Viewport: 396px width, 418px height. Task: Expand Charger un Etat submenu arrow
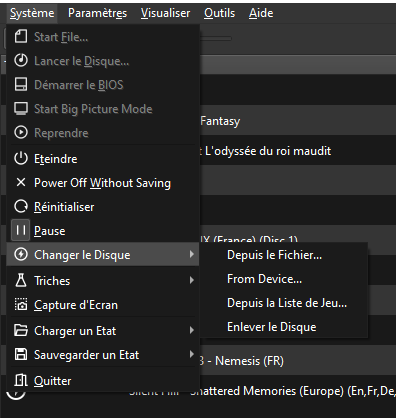point(192,330)
